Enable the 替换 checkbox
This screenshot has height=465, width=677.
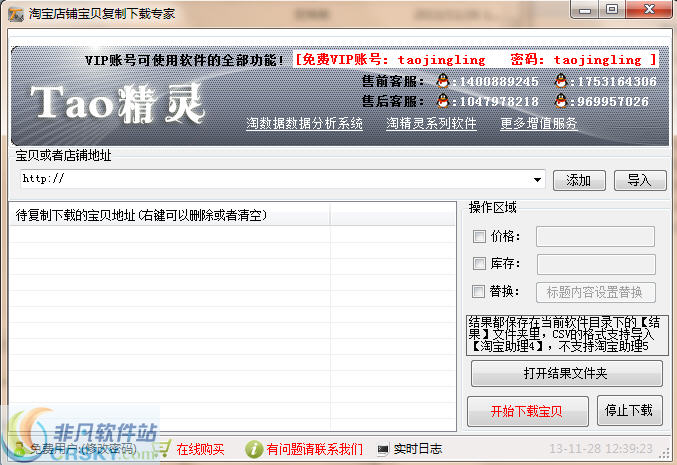(478, 291)
